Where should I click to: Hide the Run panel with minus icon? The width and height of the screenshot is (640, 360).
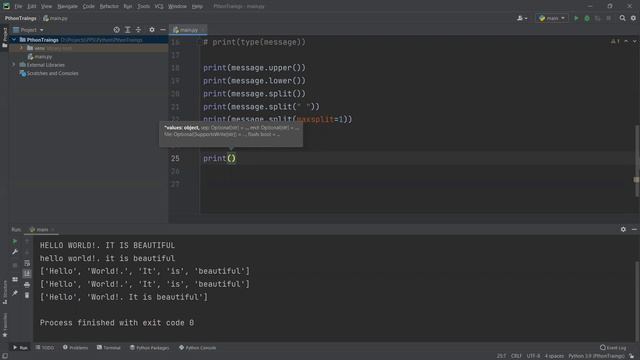coord(634,229)
